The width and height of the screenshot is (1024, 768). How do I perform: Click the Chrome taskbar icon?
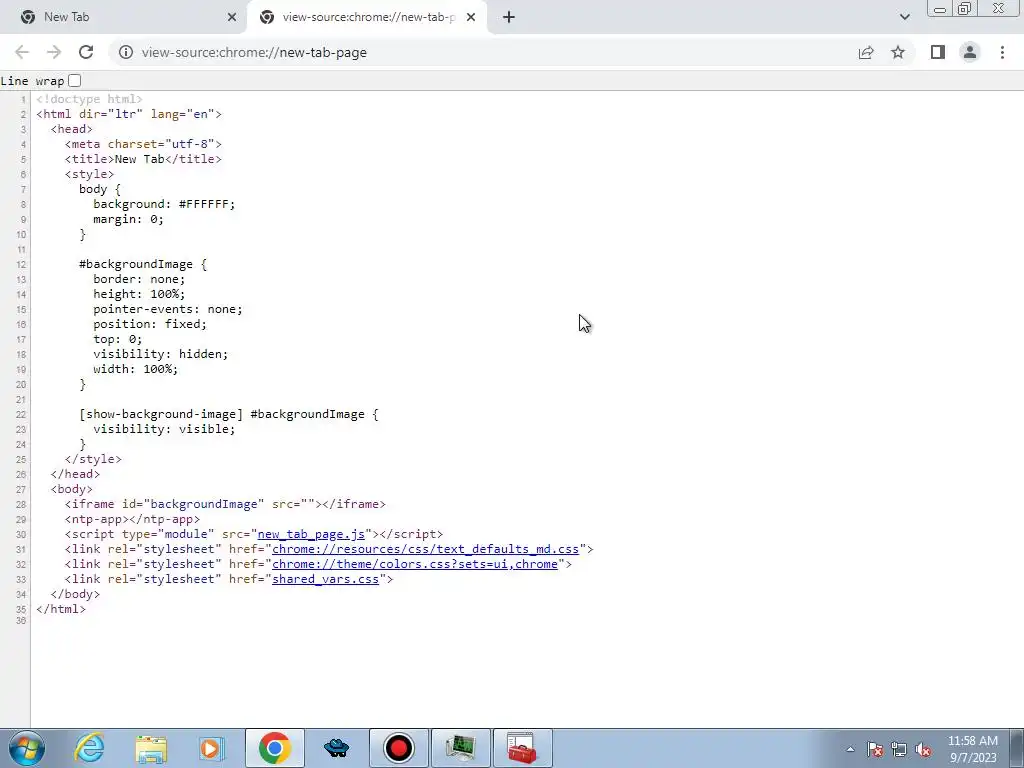[275, 748]
